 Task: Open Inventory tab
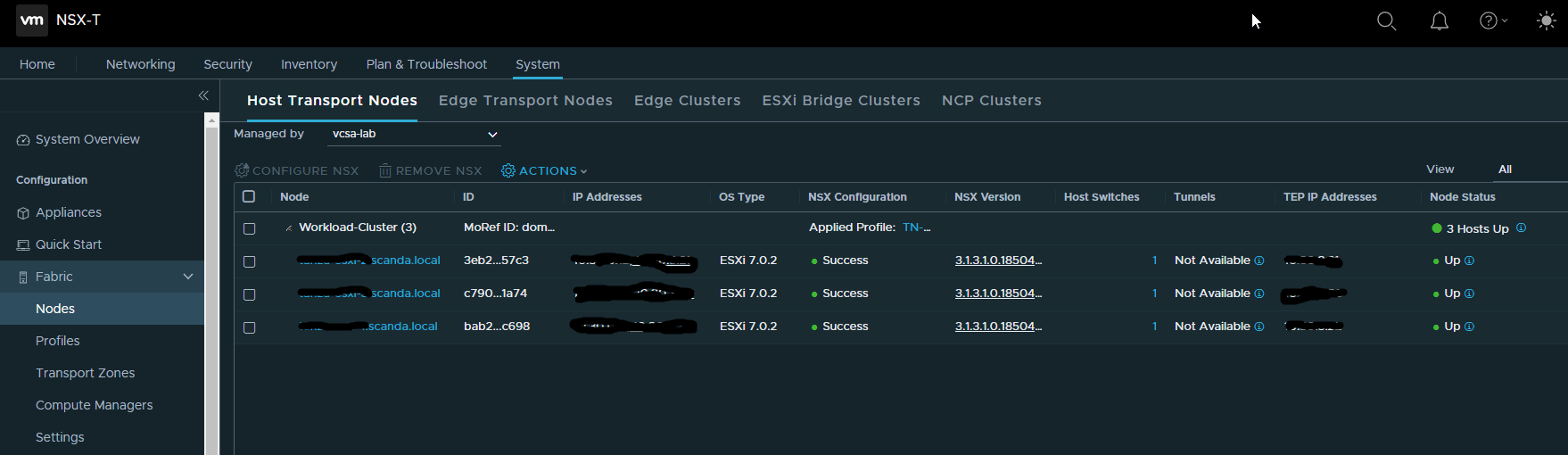pyautogui.click(x=309, y=64)
